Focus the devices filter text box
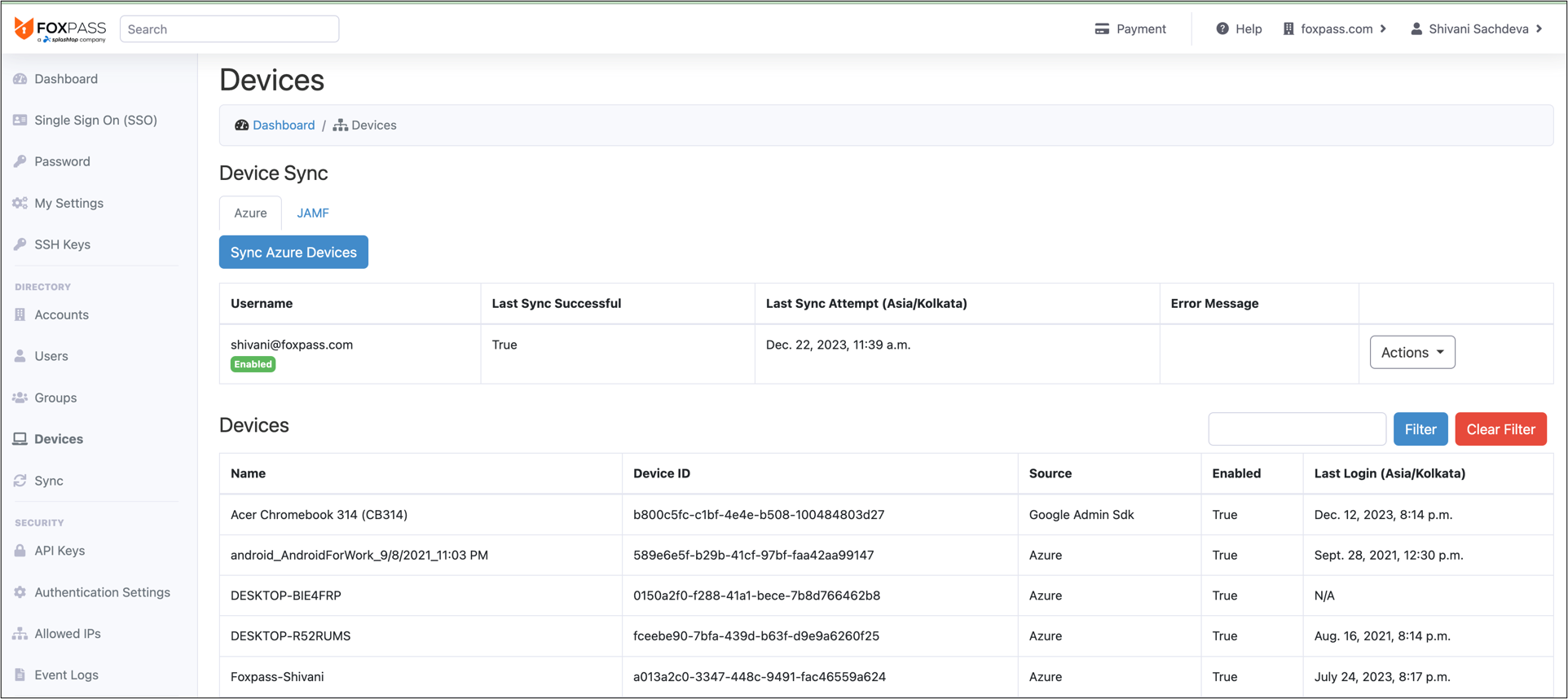Image resolution: width=1568 pixels, height=699 pixels. click(1297, 429)
